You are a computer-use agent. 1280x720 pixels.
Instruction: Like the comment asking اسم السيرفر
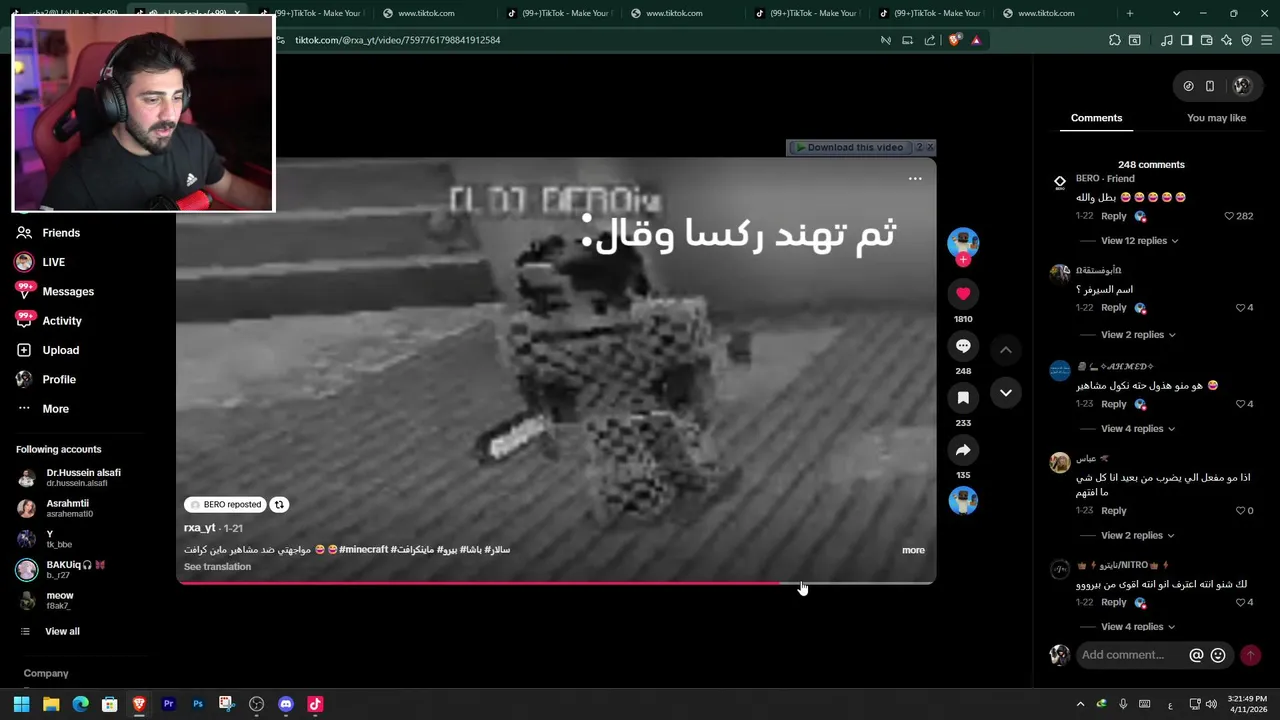point(1240,308)
